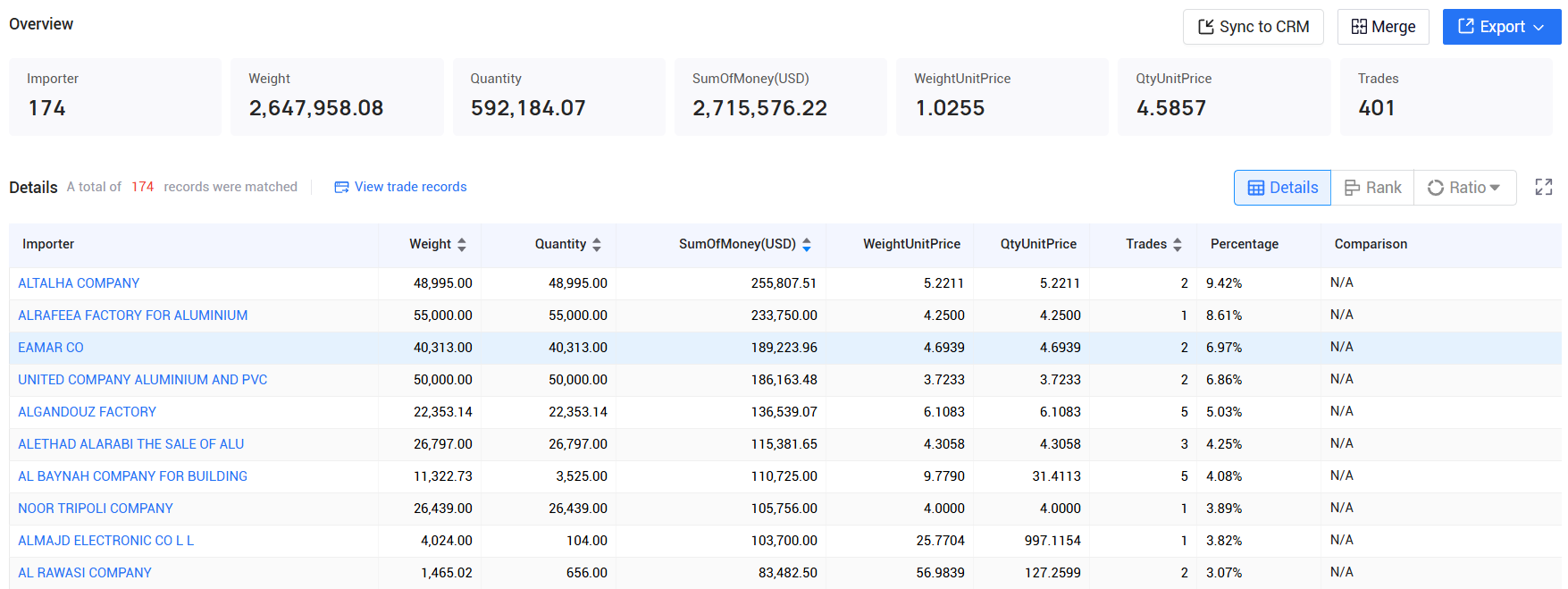Click the Merge button

click(x=1383, y=27)
